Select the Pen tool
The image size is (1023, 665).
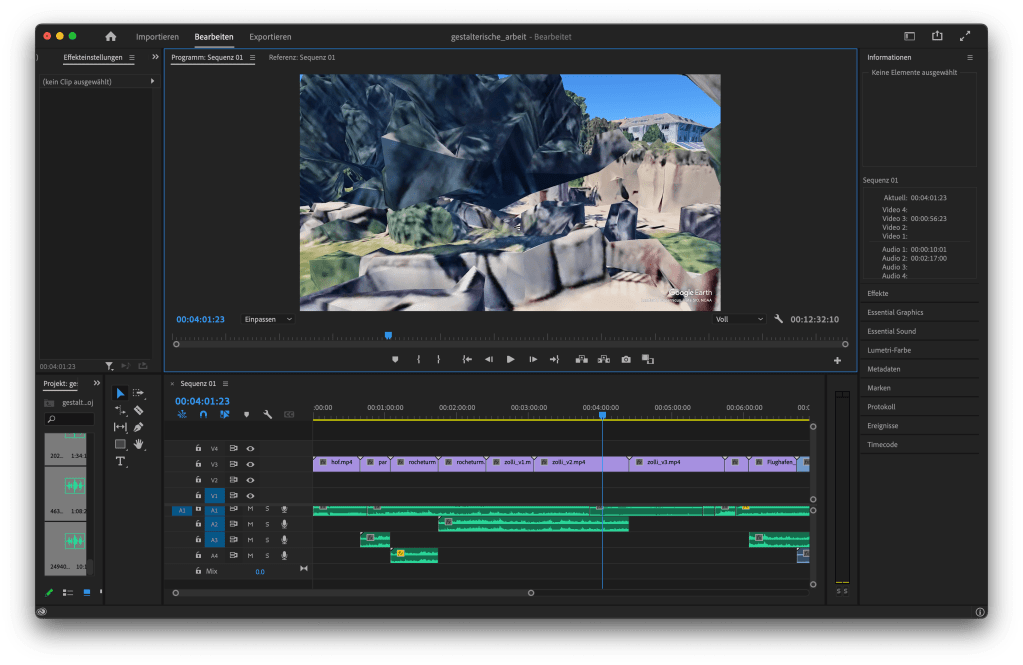[138, 427]
